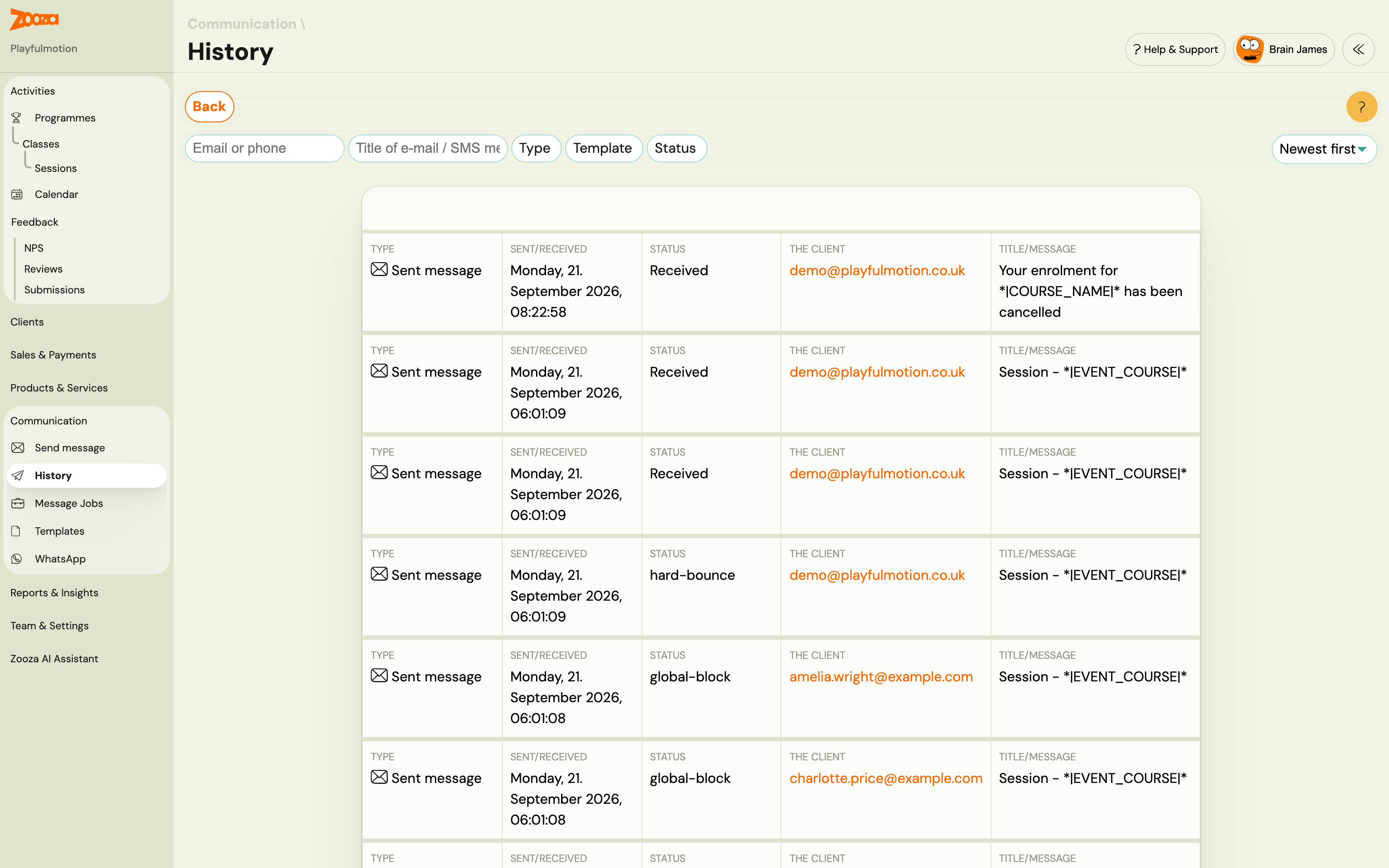Click Sent message text in hard-bounce row

tap(436, 575)
